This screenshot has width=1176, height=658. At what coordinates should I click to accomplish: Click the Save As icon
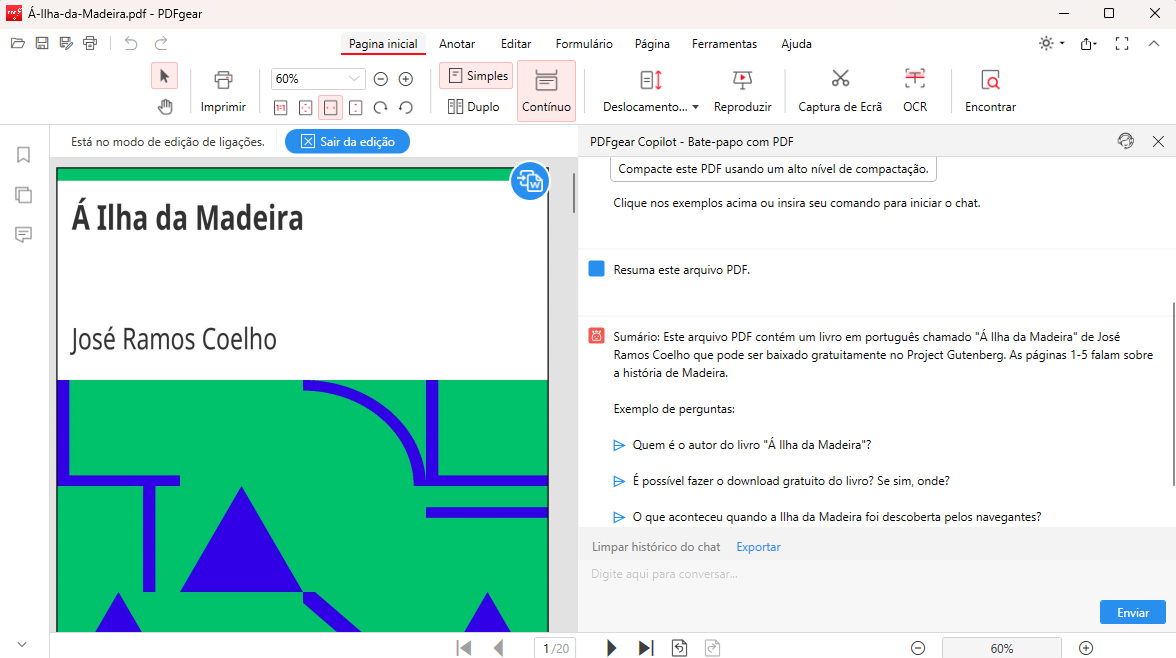tap(66, 44)
